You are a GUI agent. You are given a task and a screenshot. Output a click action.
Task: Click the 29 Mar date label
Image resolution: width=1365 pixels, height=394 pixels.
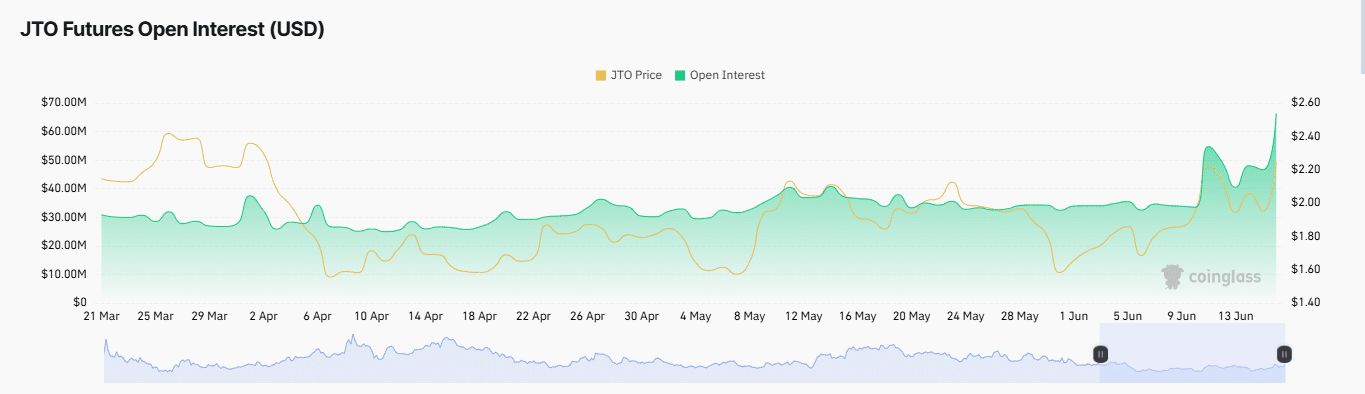[209, 316]
